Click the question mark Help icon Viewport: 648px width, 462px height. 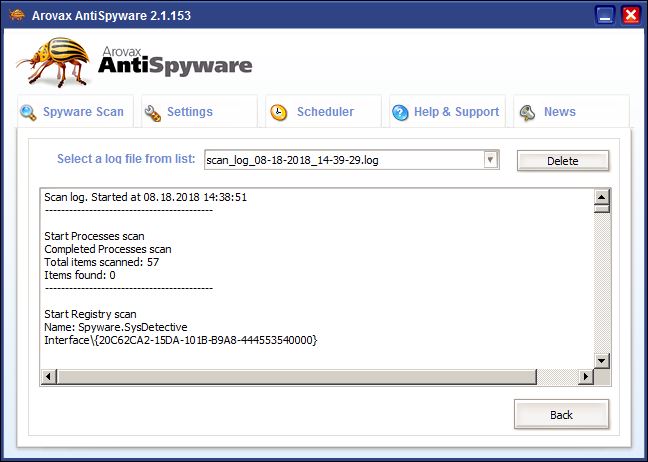(x=400, y=112)
